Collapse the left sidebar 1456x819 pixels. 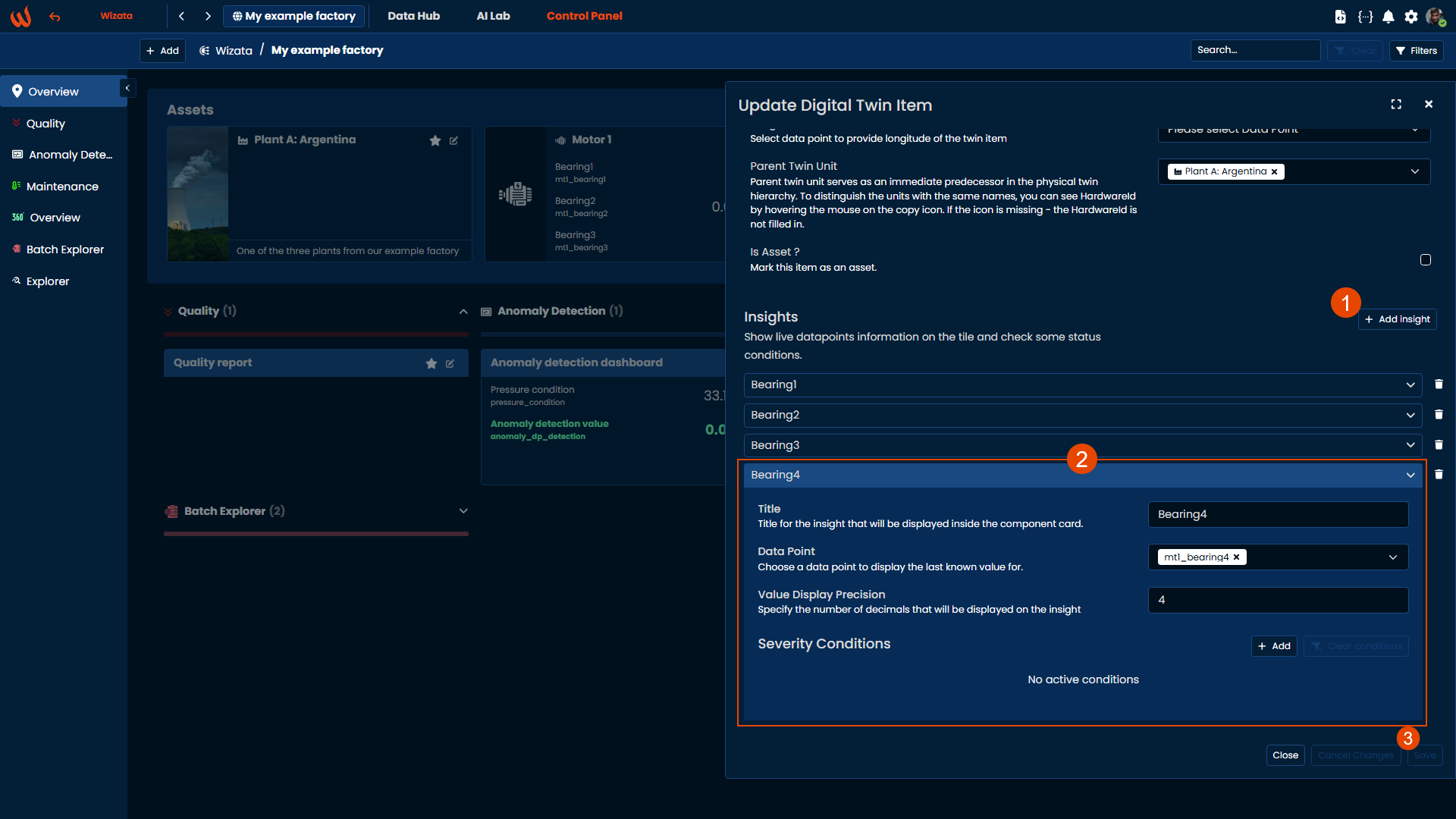point(127,89)
